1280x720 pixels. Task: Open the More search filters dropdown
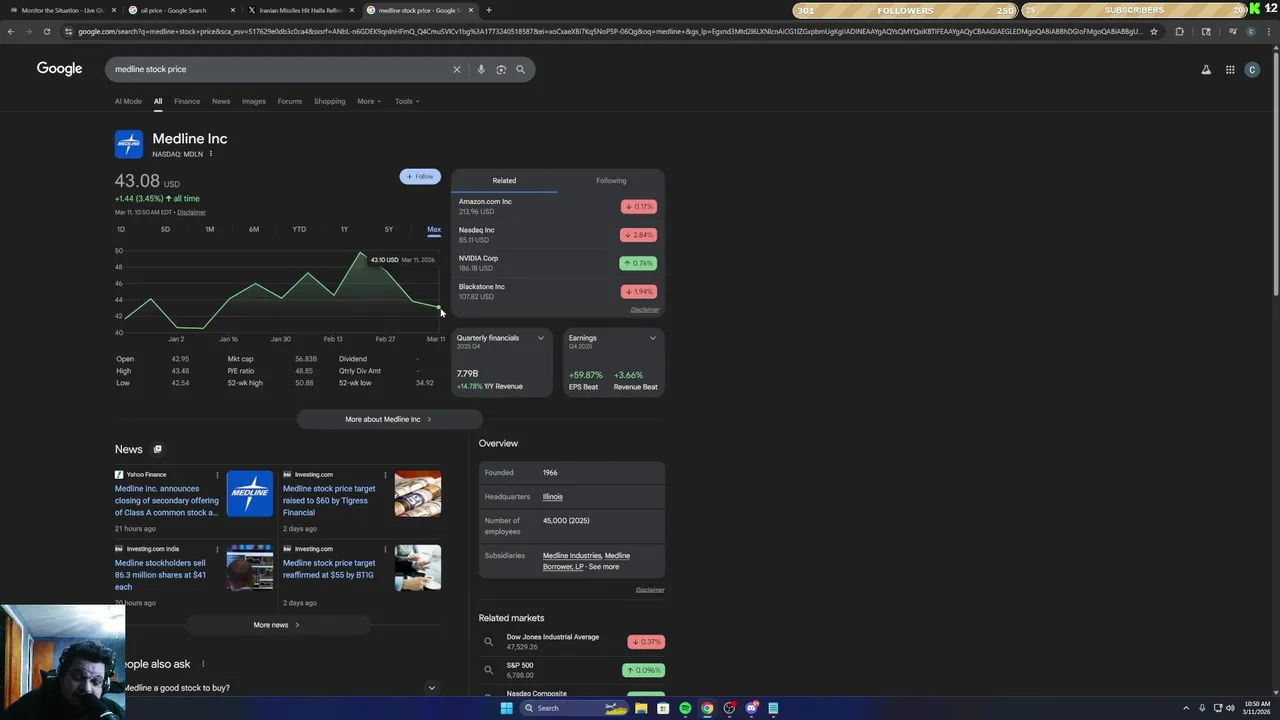[369, 101]
